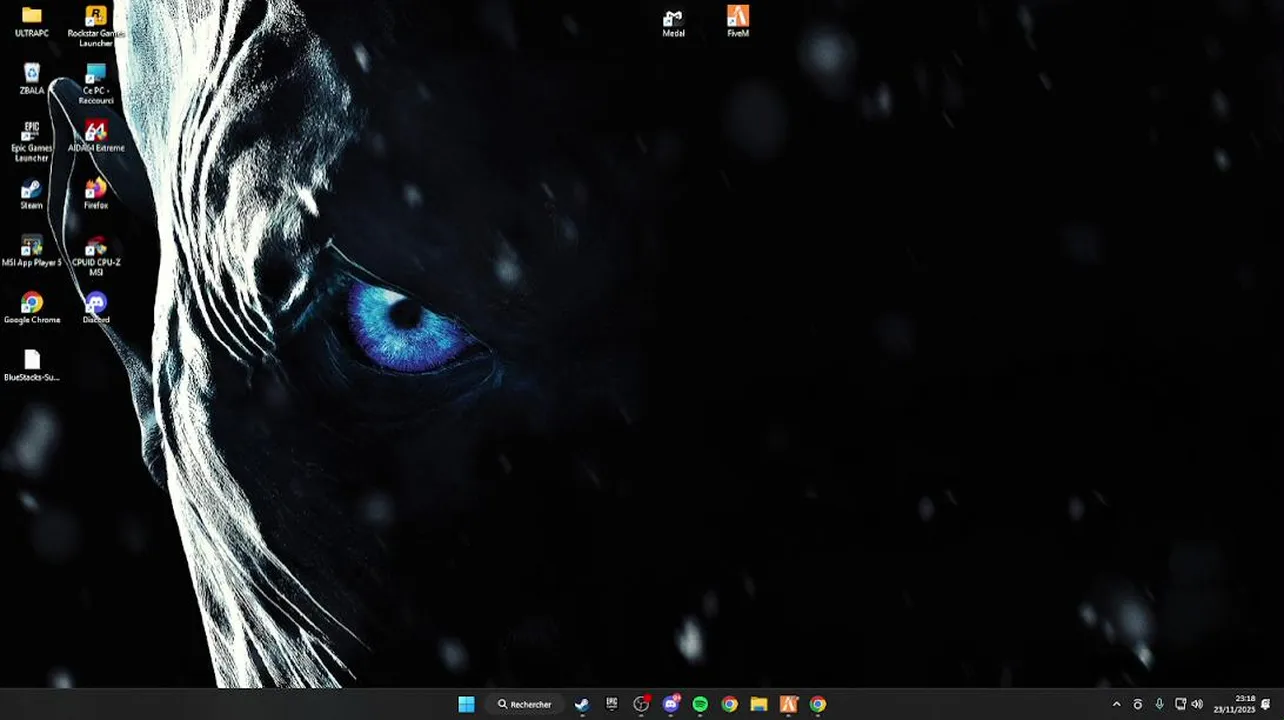Open the network icon in system tray
The image size is (1284, 720).
point(1180,704)
